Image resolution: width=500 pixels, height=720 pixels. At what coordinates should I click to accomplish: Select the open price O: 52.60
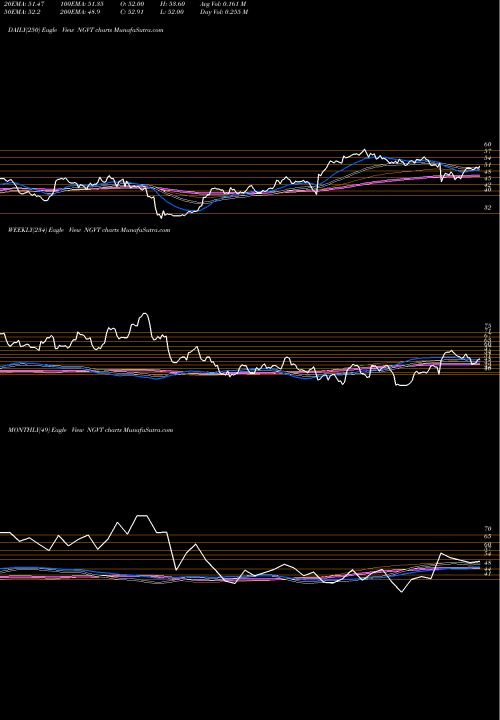(132, 4)
